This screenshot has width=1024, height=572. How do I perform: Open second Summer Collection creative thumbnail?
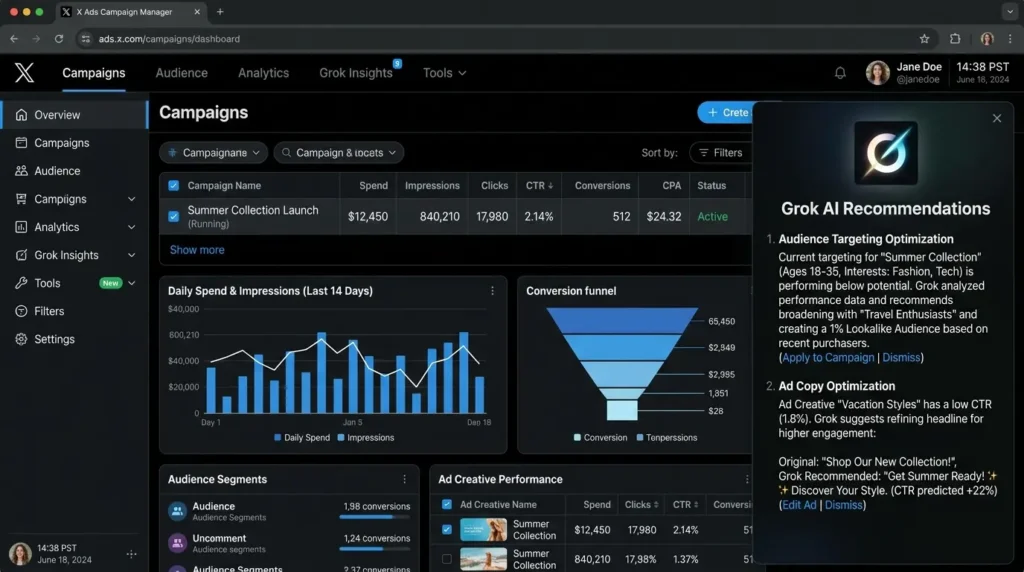(x=483, y=559)
